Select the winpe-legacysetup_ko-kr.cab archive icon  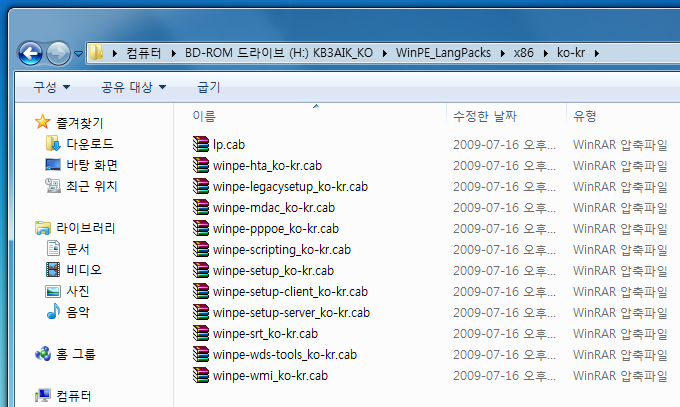(x=201, y=186)
